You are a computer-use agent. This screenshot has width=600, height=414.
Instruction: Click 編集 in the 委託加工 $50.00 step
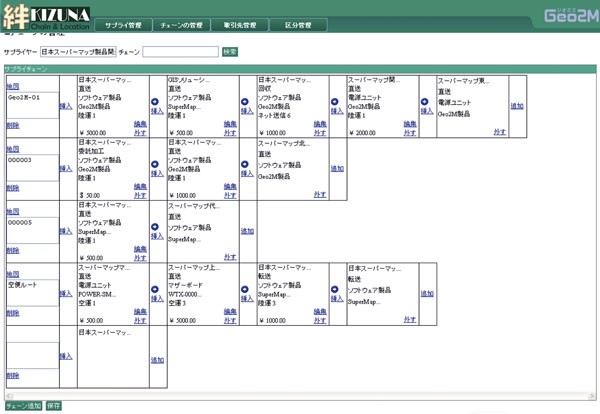tap(140, 186)
